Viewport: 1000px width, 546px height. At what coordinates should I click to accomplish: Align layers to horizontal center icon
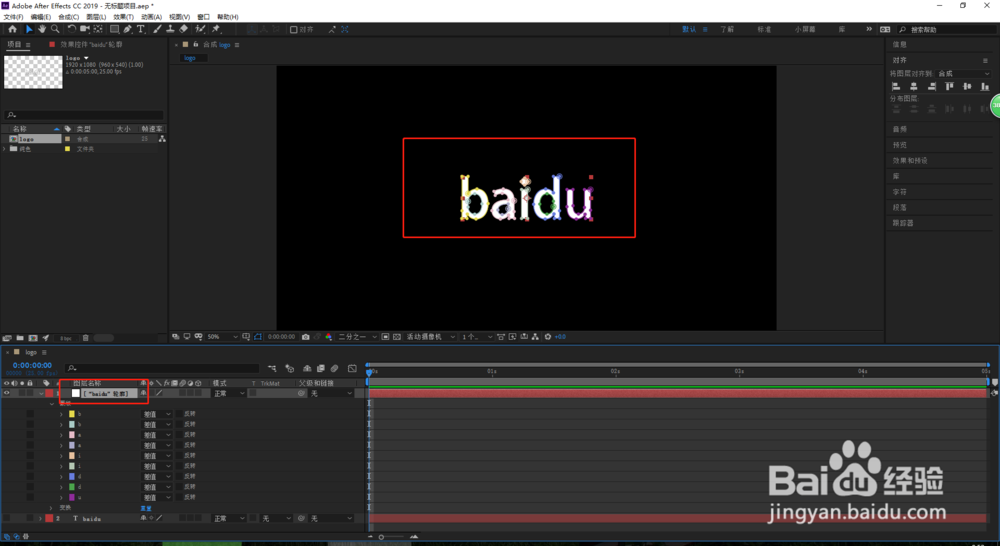[914, 86]
